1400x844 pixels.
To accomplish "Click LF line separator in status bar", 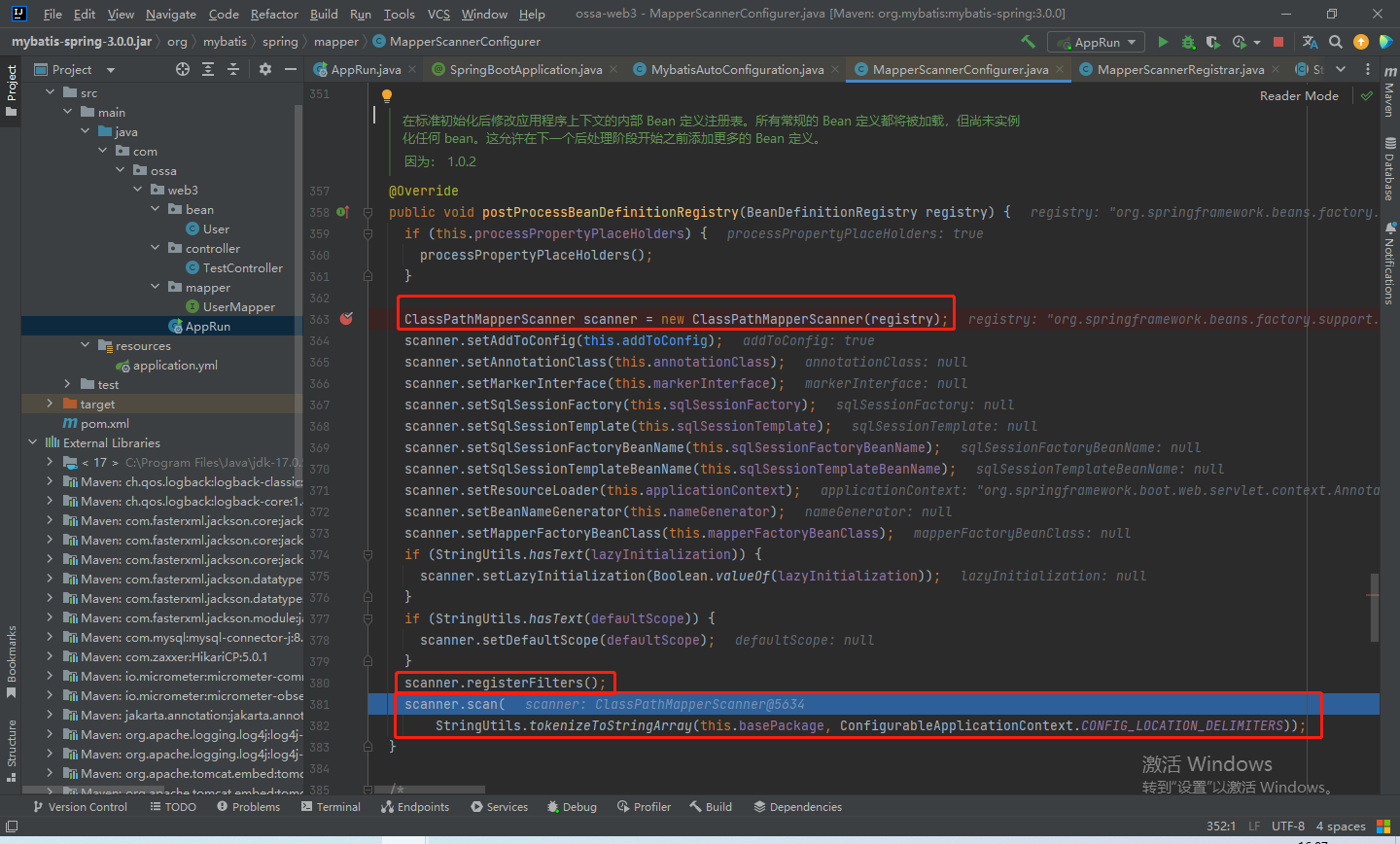I will pyautogui.click(x=1254, y=826).
